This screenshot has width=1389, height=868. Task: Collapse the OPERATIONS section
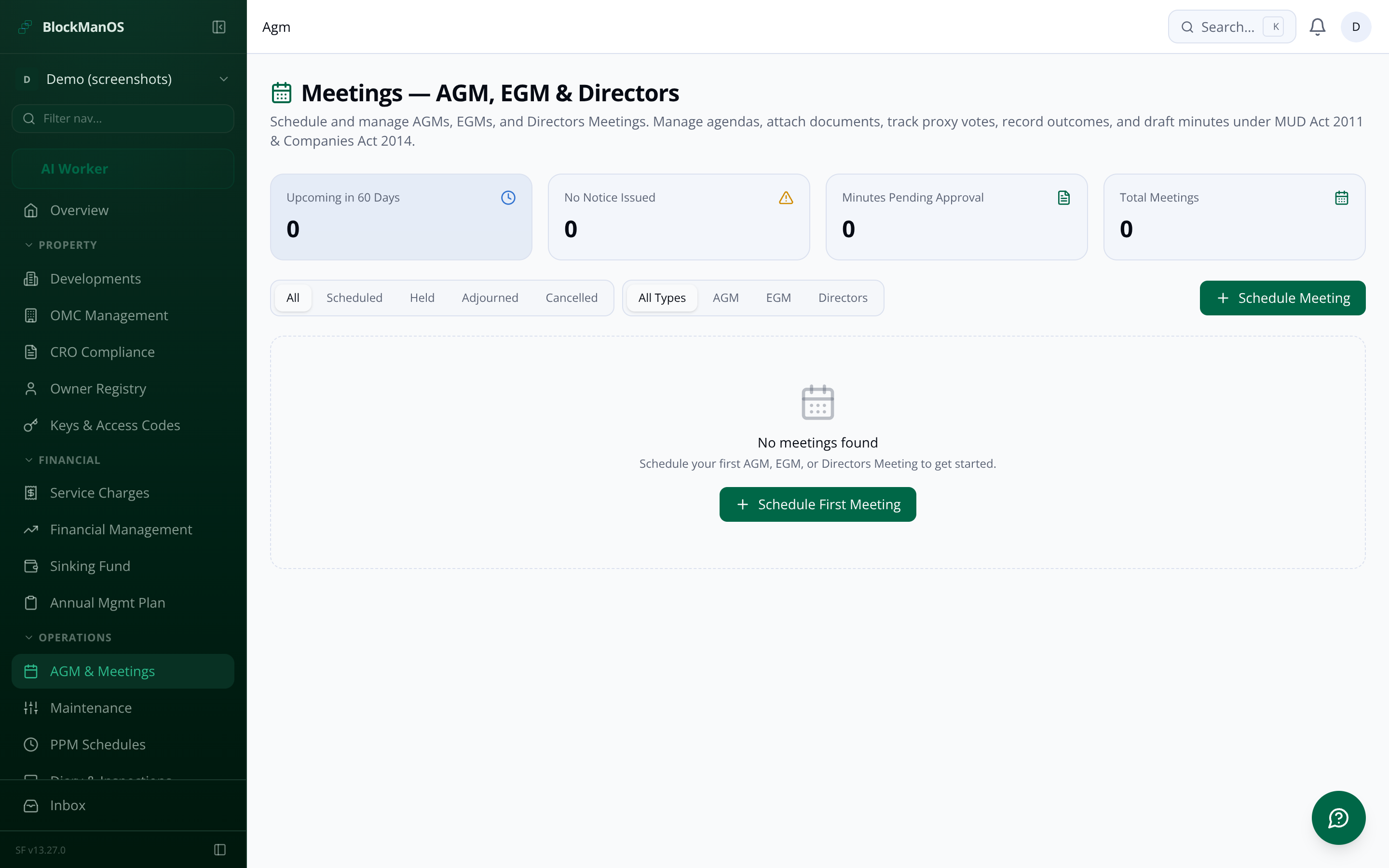coord(68,638)
